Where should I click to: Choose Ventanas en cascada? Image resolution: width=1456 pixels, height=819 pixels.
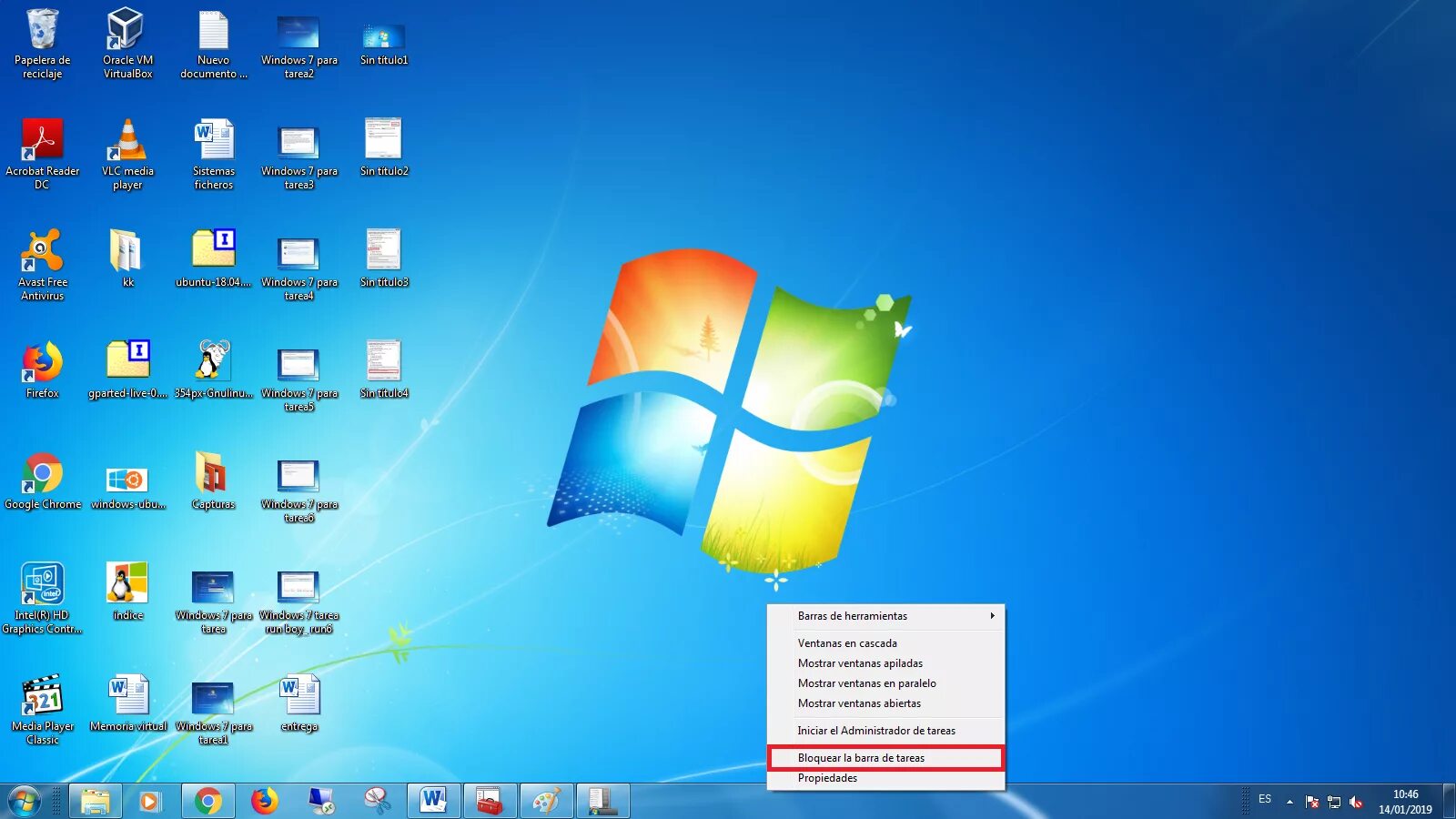coord(885,643)
